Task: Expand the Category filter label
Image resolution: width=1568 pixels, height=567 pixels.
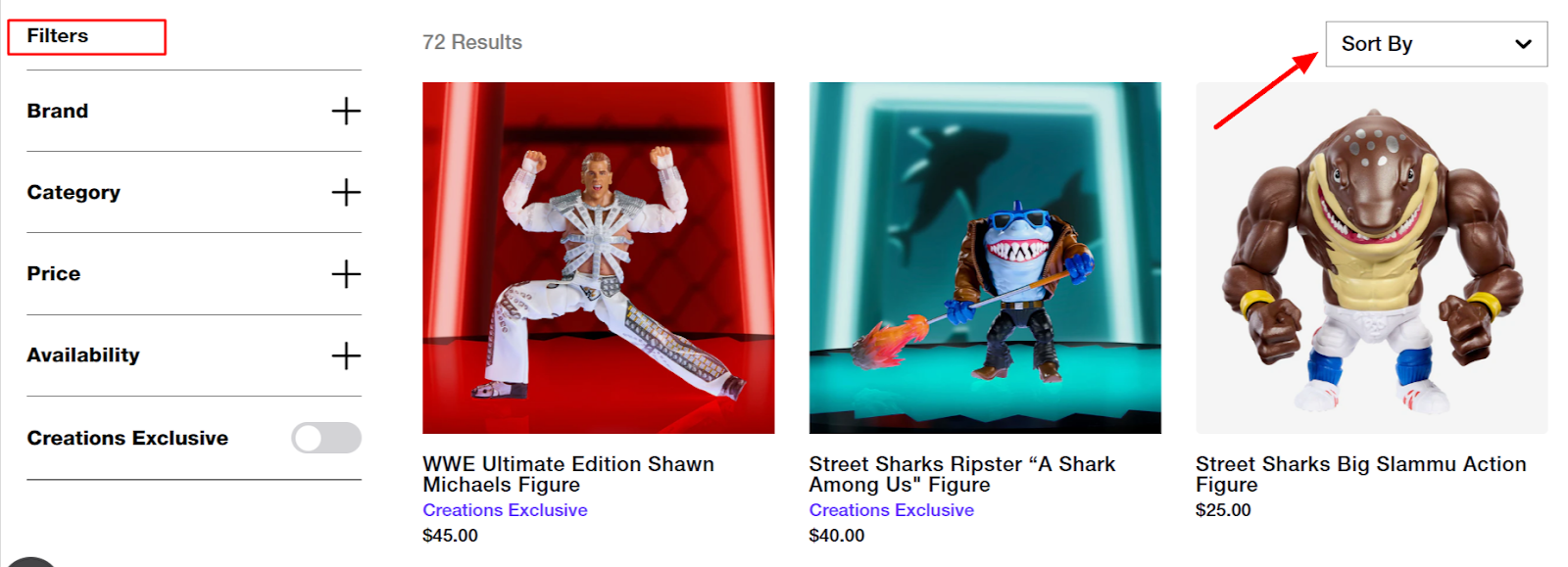Action: point(73,192)
